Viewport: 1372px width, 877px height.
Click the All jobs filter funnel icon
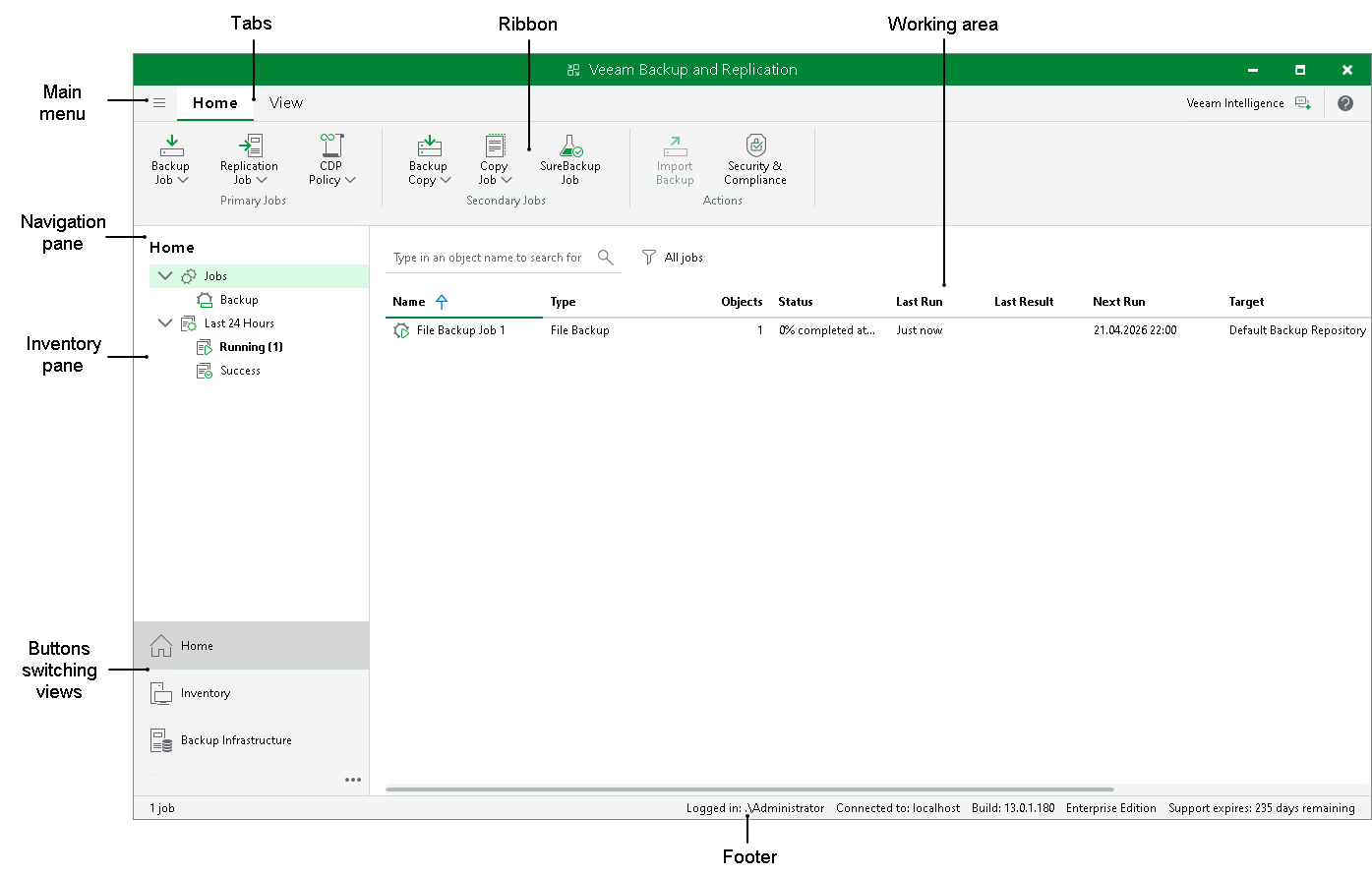click(648, 258)
